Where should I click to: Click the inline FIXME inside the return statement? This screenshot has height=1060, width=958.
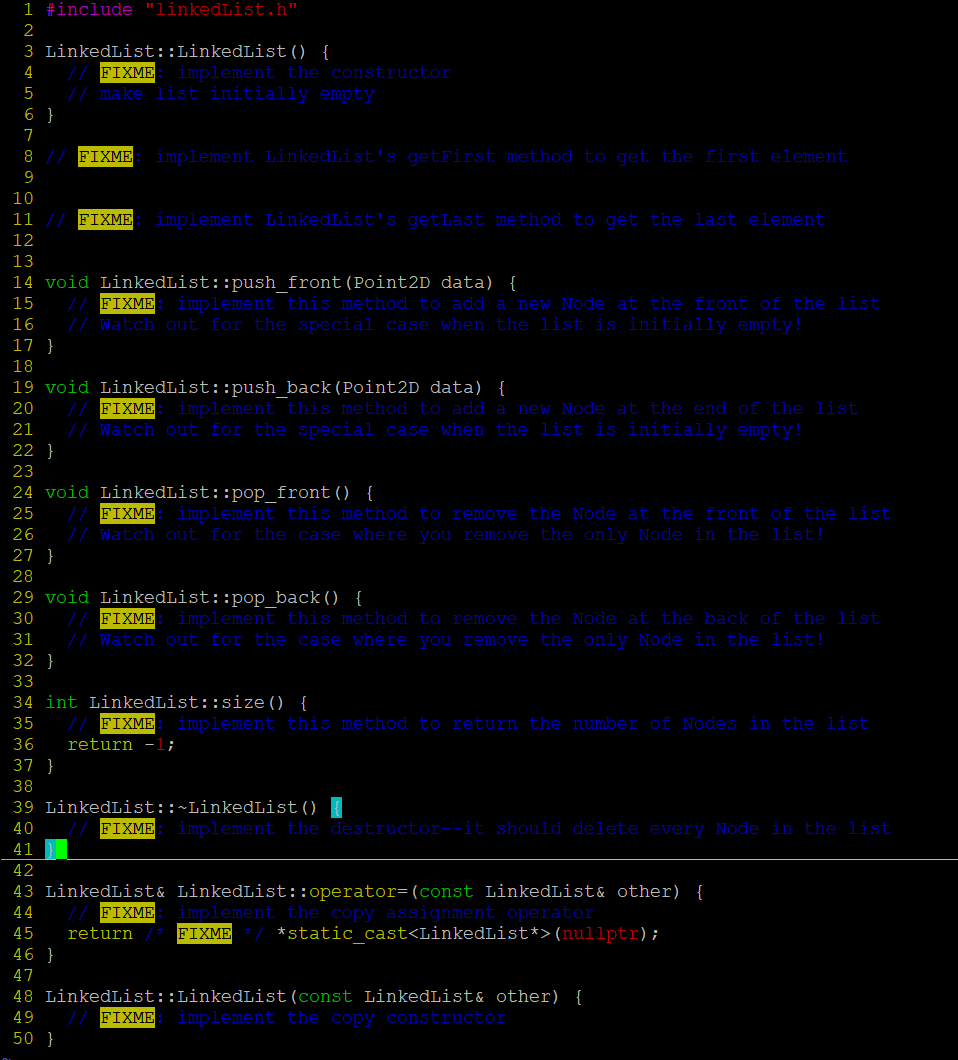pyautogui.click(x=204, y=933)
